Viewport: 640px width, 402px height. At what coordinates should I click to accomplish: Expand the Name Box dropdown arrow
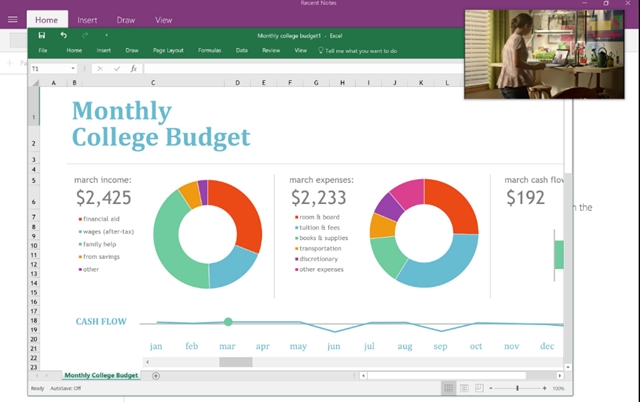coord(73,68)
